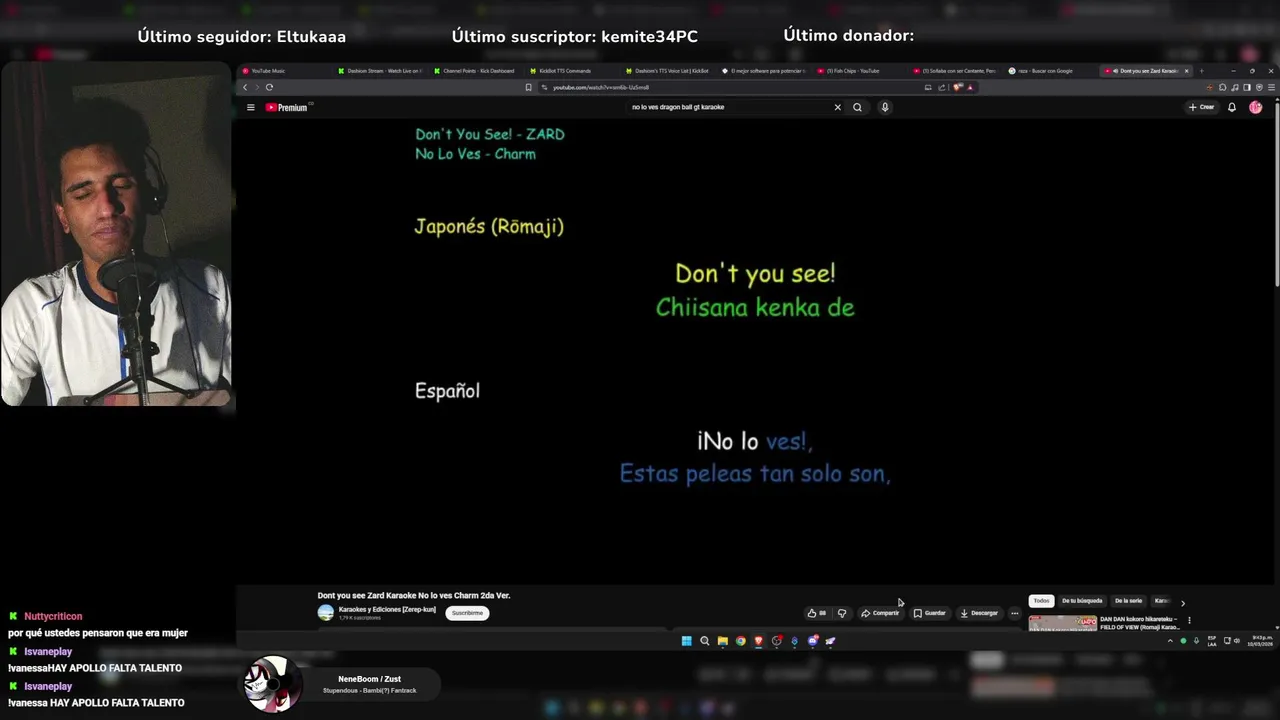Image resolution: width=1280 pixels, height=720 pixels.
Task: Select the De tu búsqueda chip
Action: click(1082, 601)
